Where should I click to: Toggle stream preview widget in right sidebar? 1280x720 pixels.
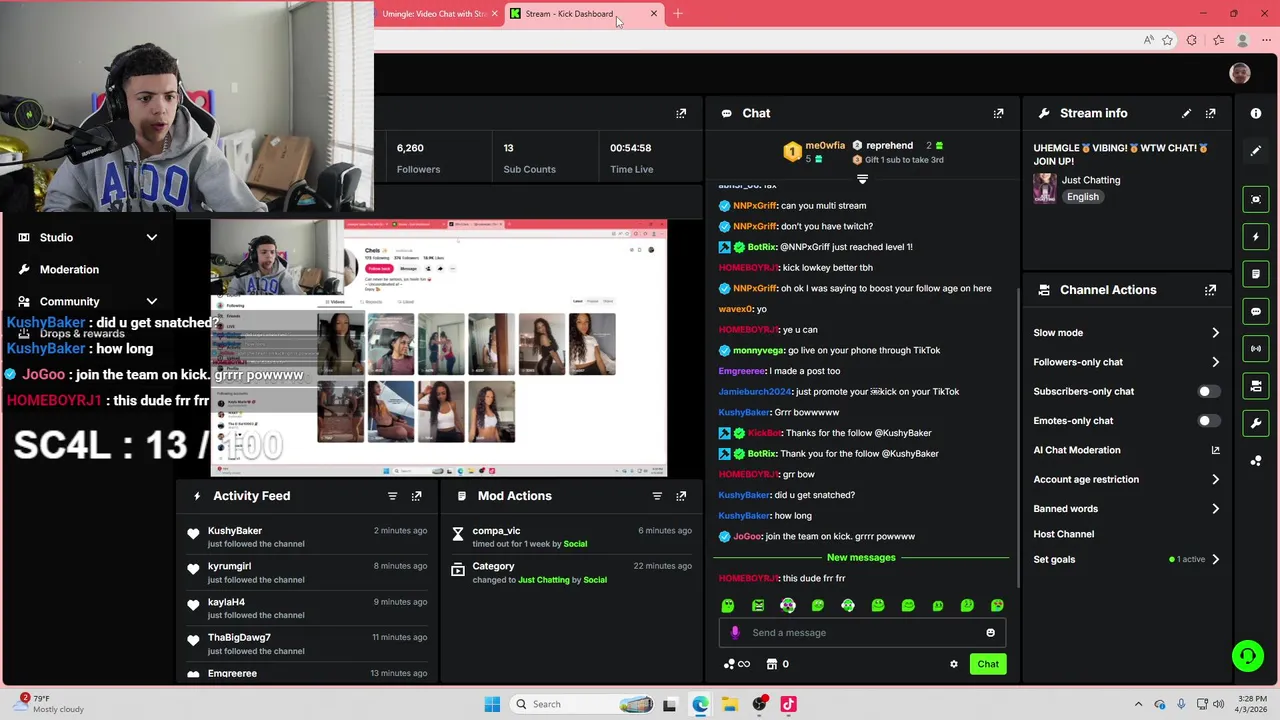[x=1256, y=199]
